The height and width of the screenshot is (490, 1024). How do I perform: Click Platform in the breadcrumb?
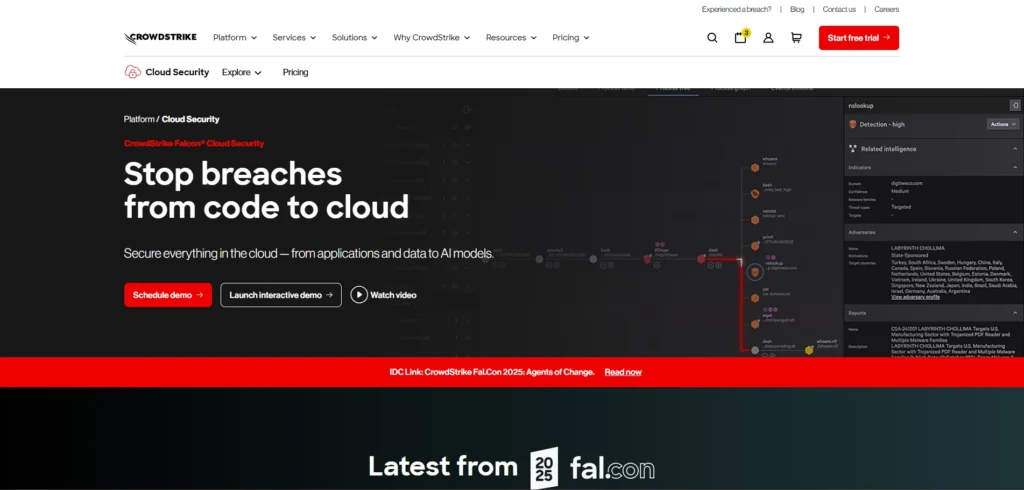[139, 119]
